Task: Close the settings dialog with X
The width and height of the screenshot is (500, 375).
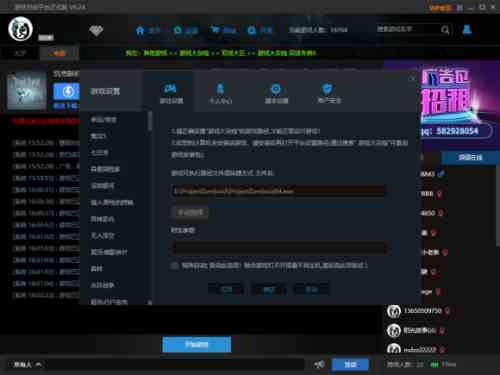Action: [412, 79]
